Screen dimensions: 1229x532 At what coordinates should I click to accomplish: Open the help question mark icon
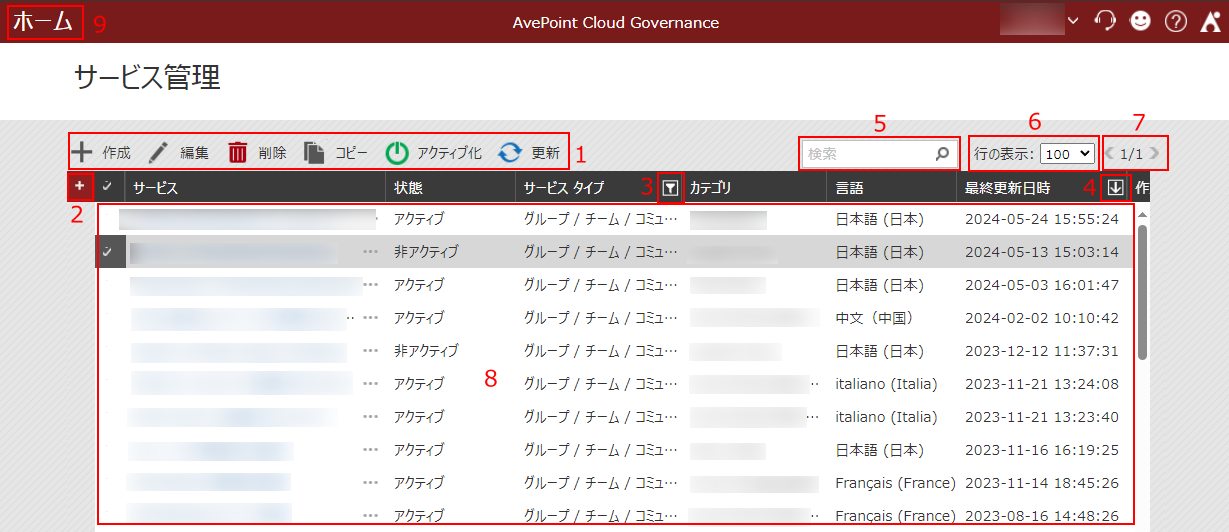(1176, 21)
